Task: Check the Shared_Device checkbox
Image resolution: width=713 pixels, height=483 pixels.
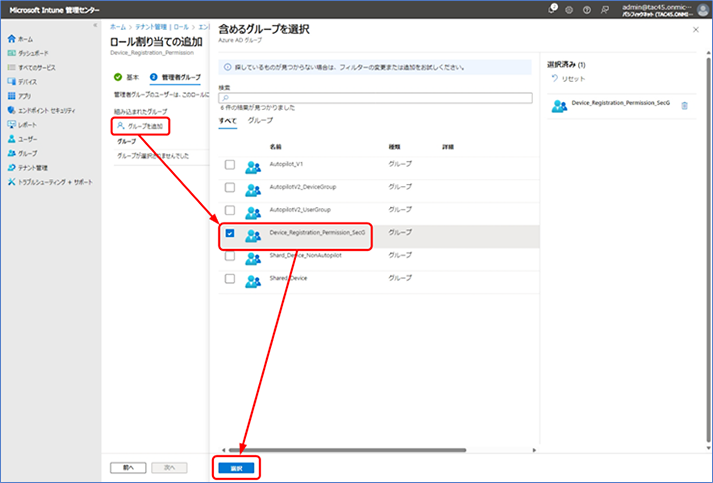Action: pos(230,279)
